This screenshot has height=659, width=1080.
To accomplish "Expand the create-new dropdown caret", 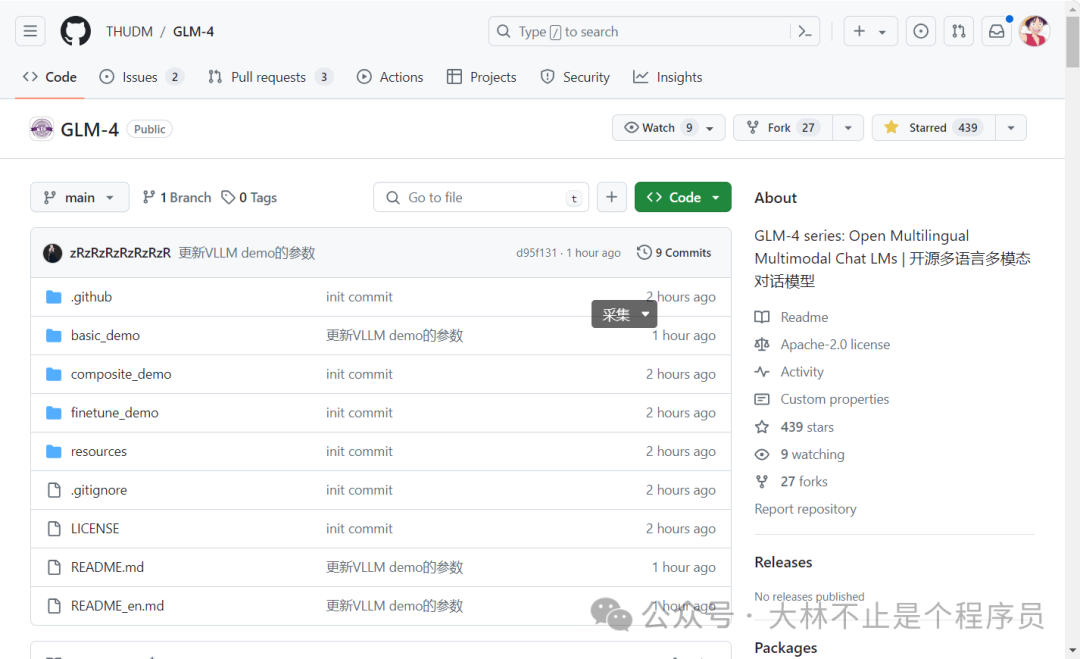I will 882,32.
